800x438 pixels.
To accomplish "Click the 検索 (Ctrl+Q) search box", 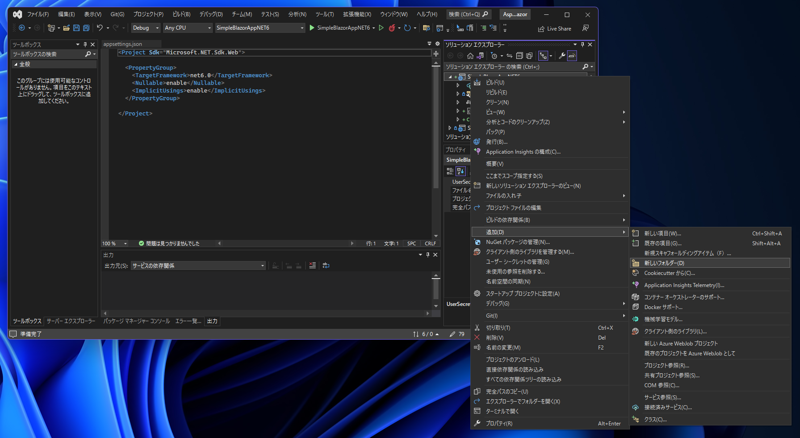I will 468,14.
